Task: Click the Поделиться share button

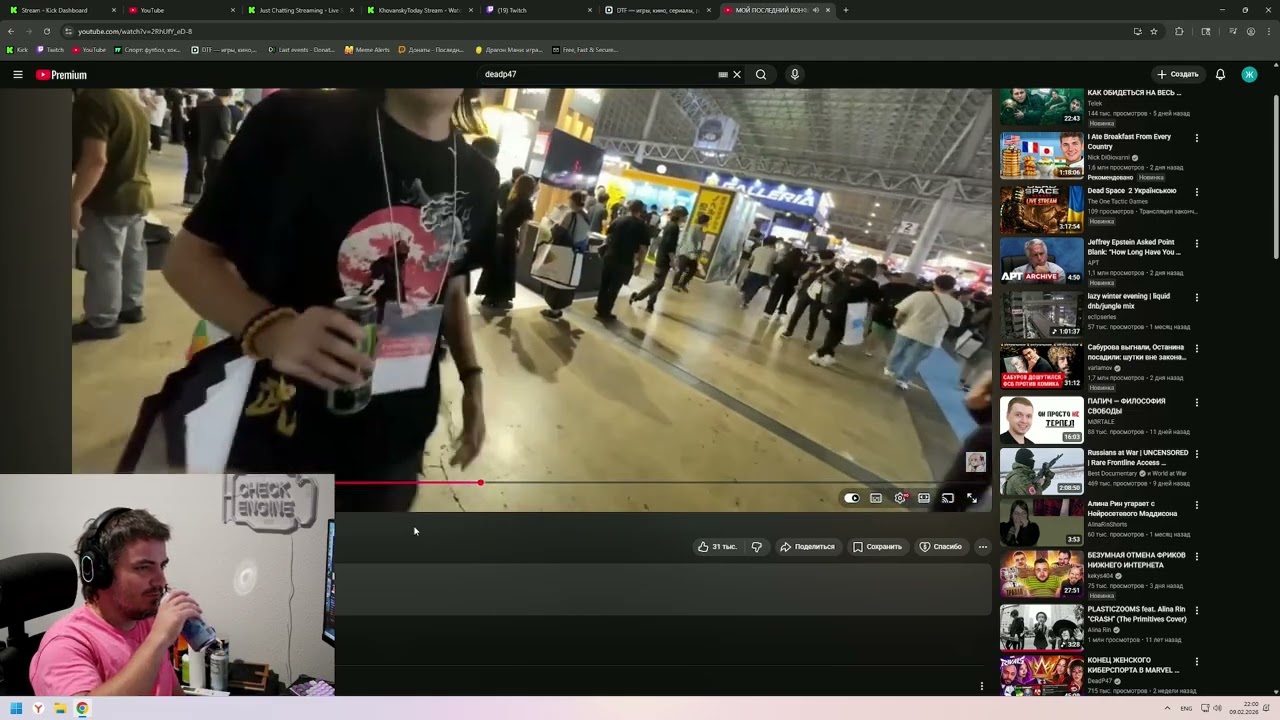Action: pyautogui.click(x=807, y=547)
